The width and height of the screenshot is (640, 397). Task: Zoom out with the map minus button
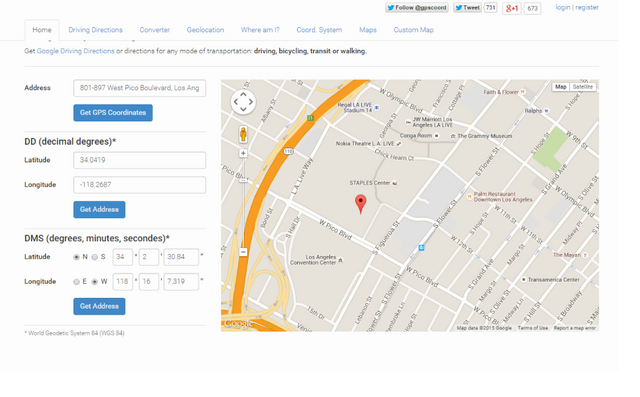coord(243,252)
